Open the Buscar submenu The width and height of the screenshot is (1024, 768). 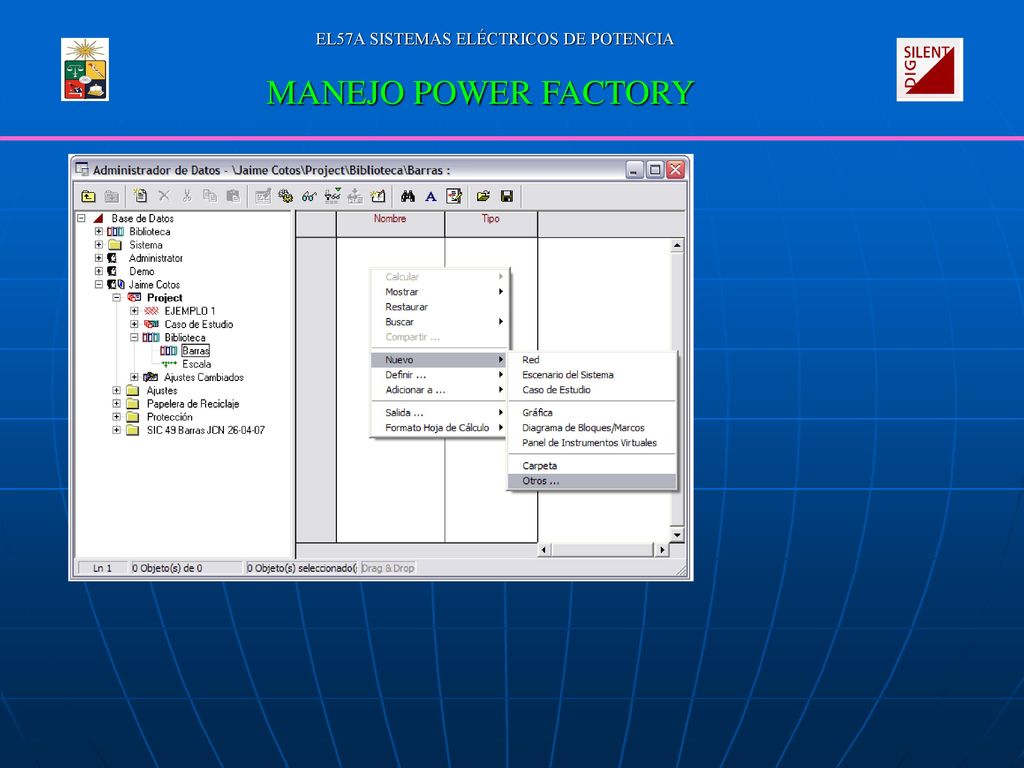(438, 322)
